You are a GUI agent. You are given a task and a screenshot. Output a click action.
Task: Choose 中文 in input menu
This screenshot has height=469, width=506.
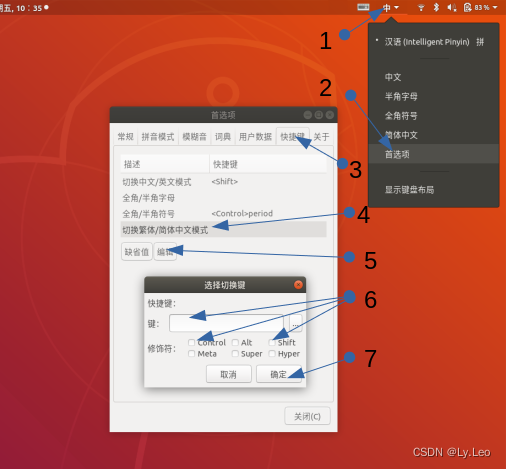click(x=433, y=77)
